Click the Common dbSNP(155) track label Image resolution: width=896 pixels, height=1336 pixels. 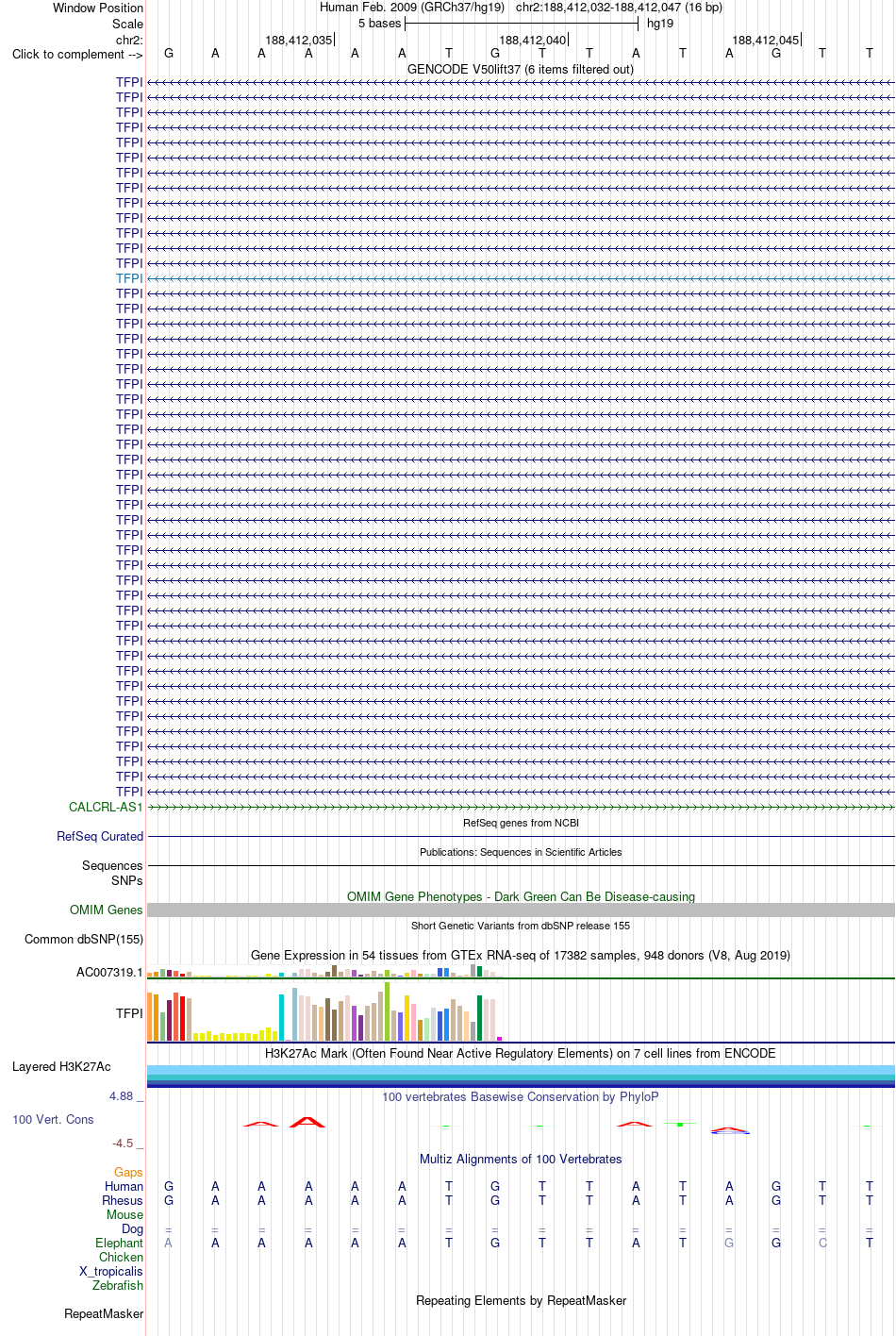(x=84, y=939)
